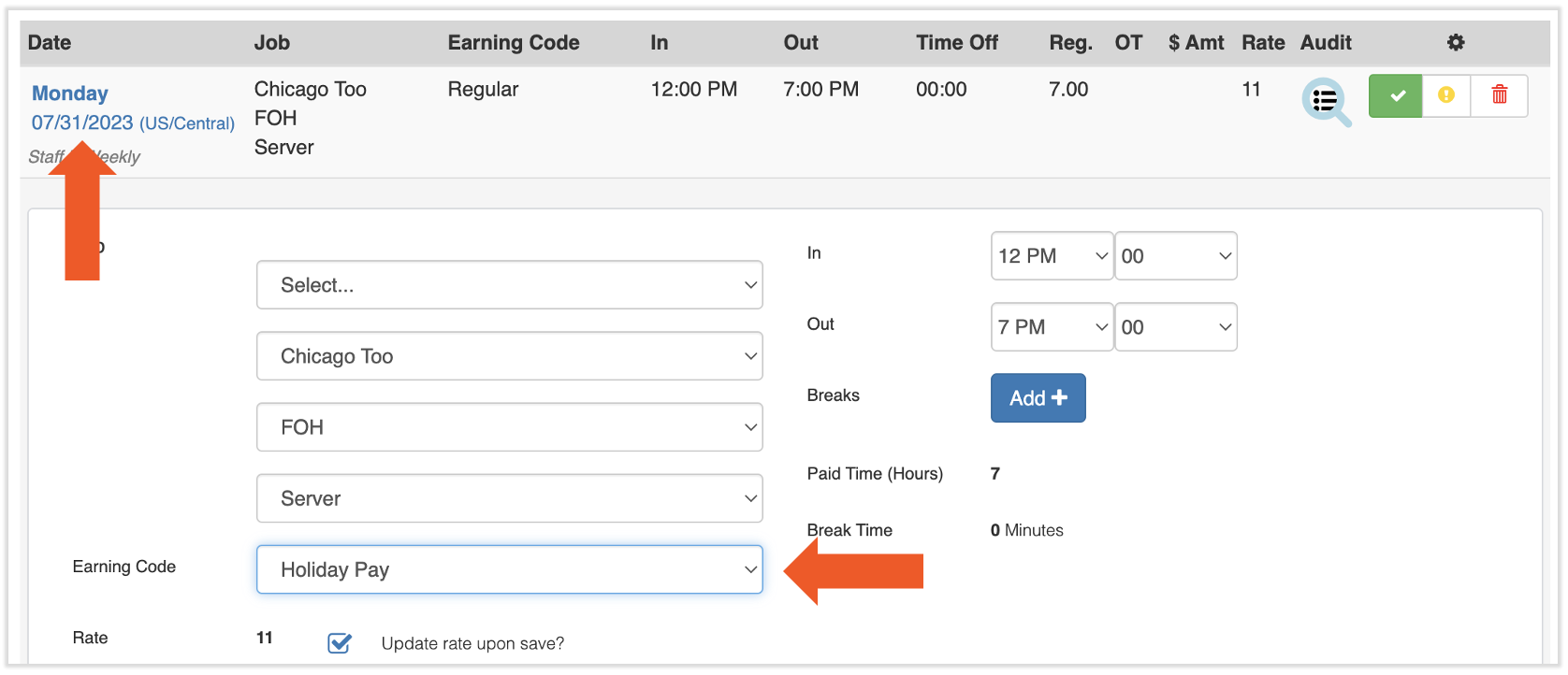Change the Out hour 7 PM dropdown
1568x675 pixels.
click(x=1052, y=327)
